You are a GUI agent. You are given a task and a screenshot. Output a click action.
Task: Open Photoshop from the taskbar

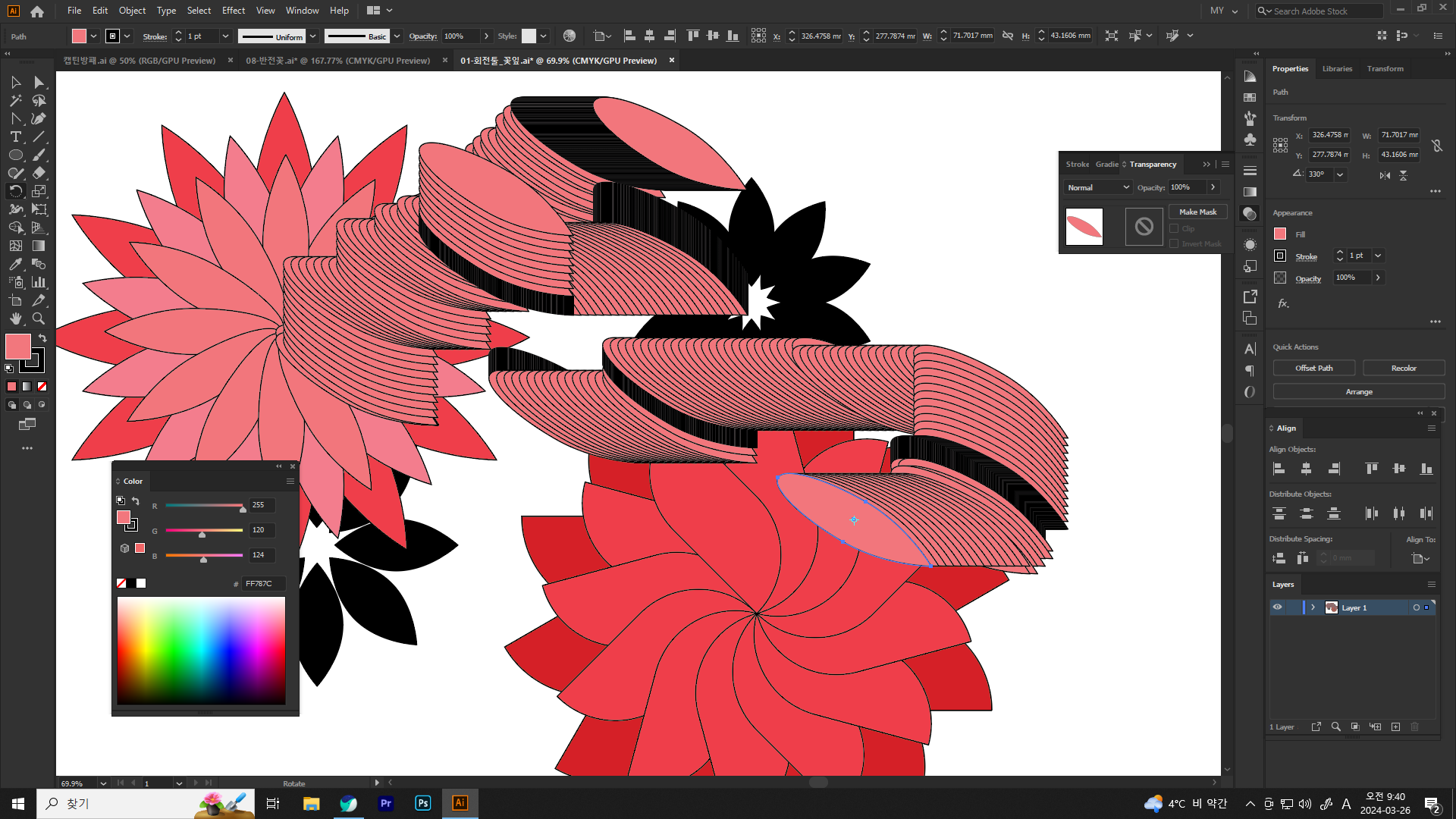(x=422, y=803)
